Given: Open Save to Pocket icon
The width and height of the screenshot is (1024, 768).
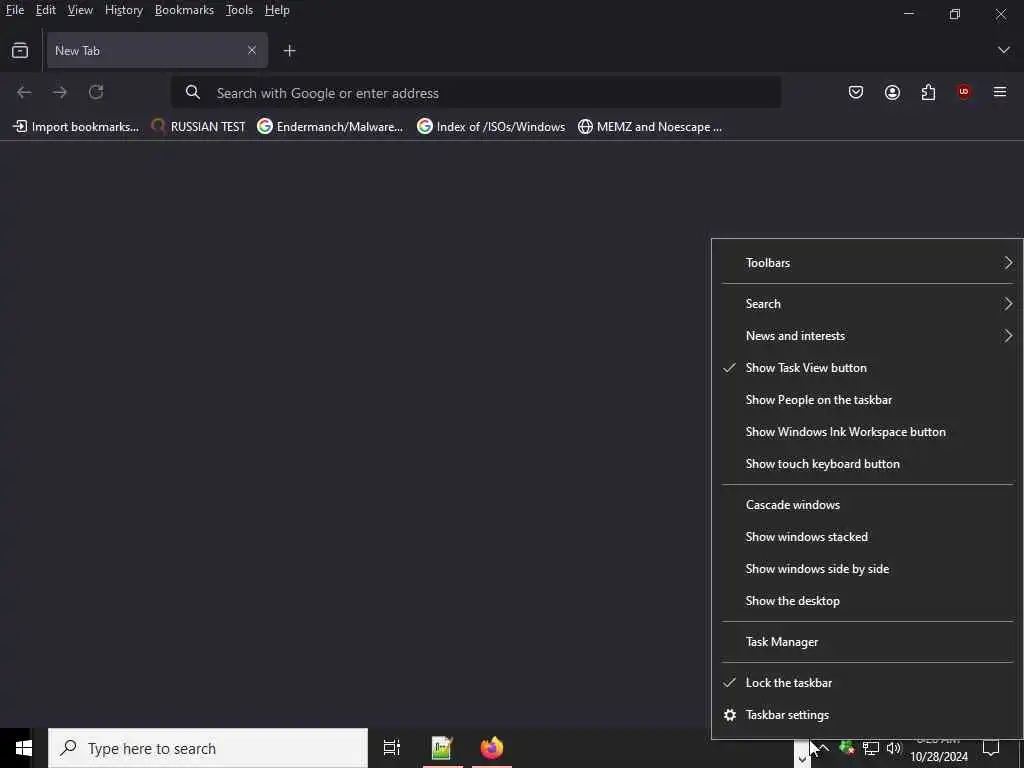Looking at the screenshot, I should point(856,93).
